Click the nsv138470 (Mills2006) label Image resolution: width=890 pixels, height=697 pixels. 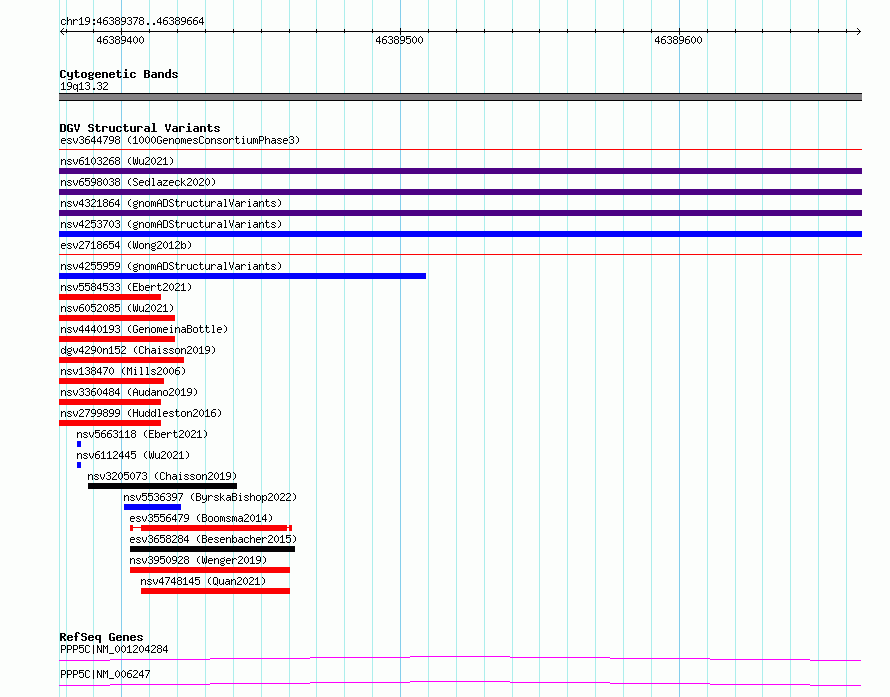pyautogui.click(x=123, y=371)
